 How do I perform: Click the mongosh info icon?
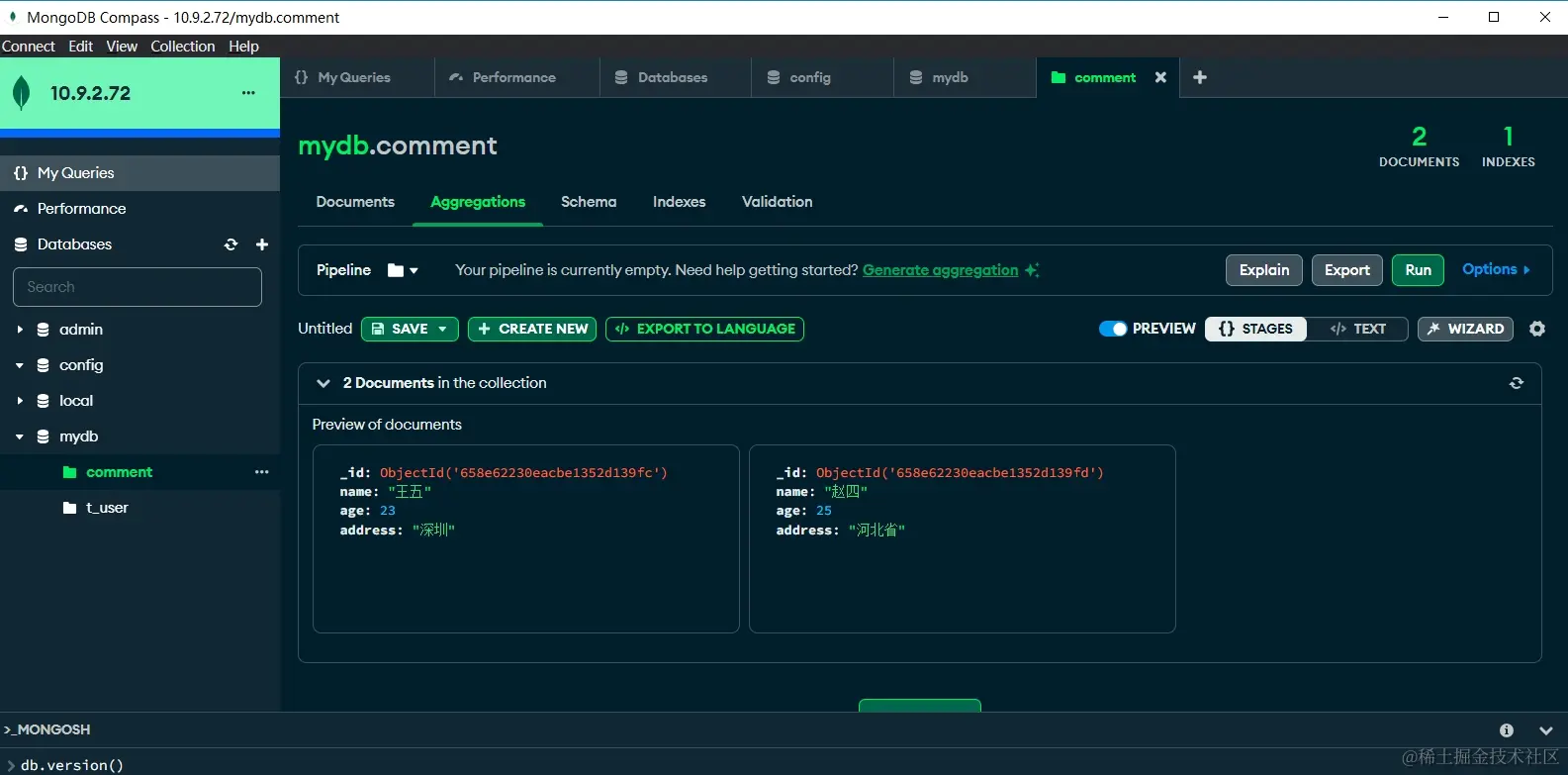(1507, 730)
